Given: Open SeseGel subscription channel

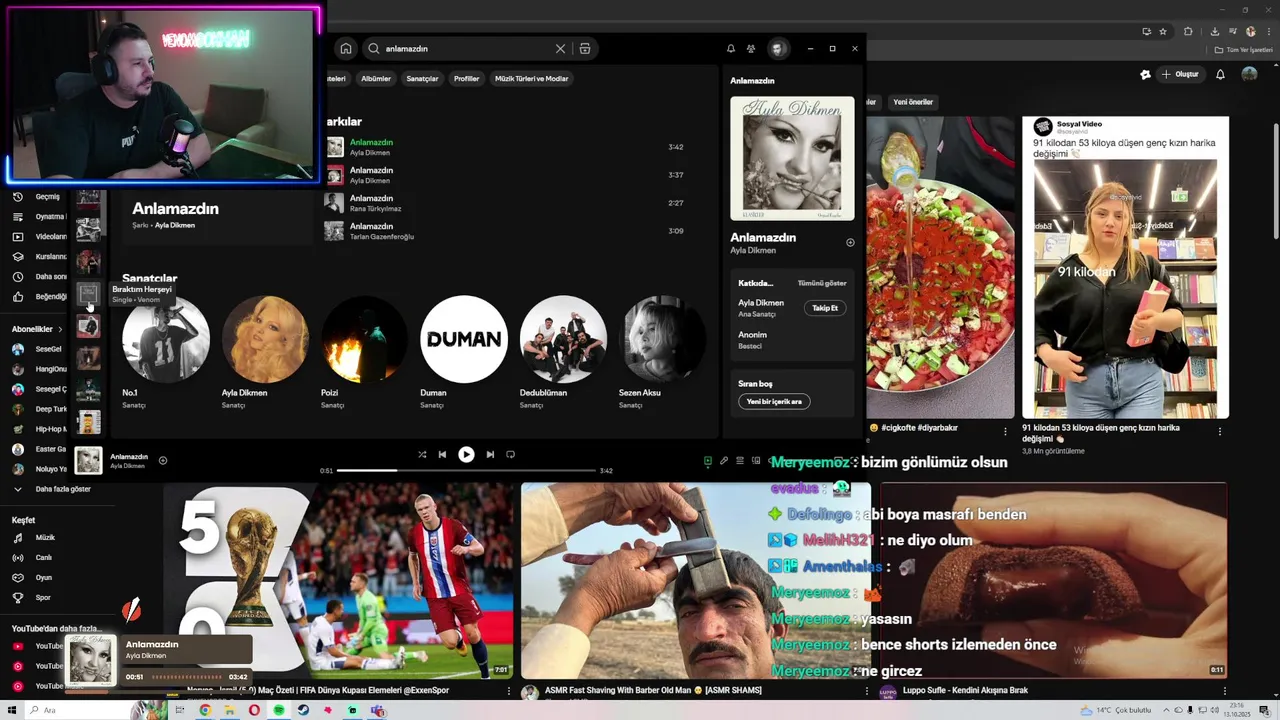Looking at the screenshot, I should click(38, 349).
